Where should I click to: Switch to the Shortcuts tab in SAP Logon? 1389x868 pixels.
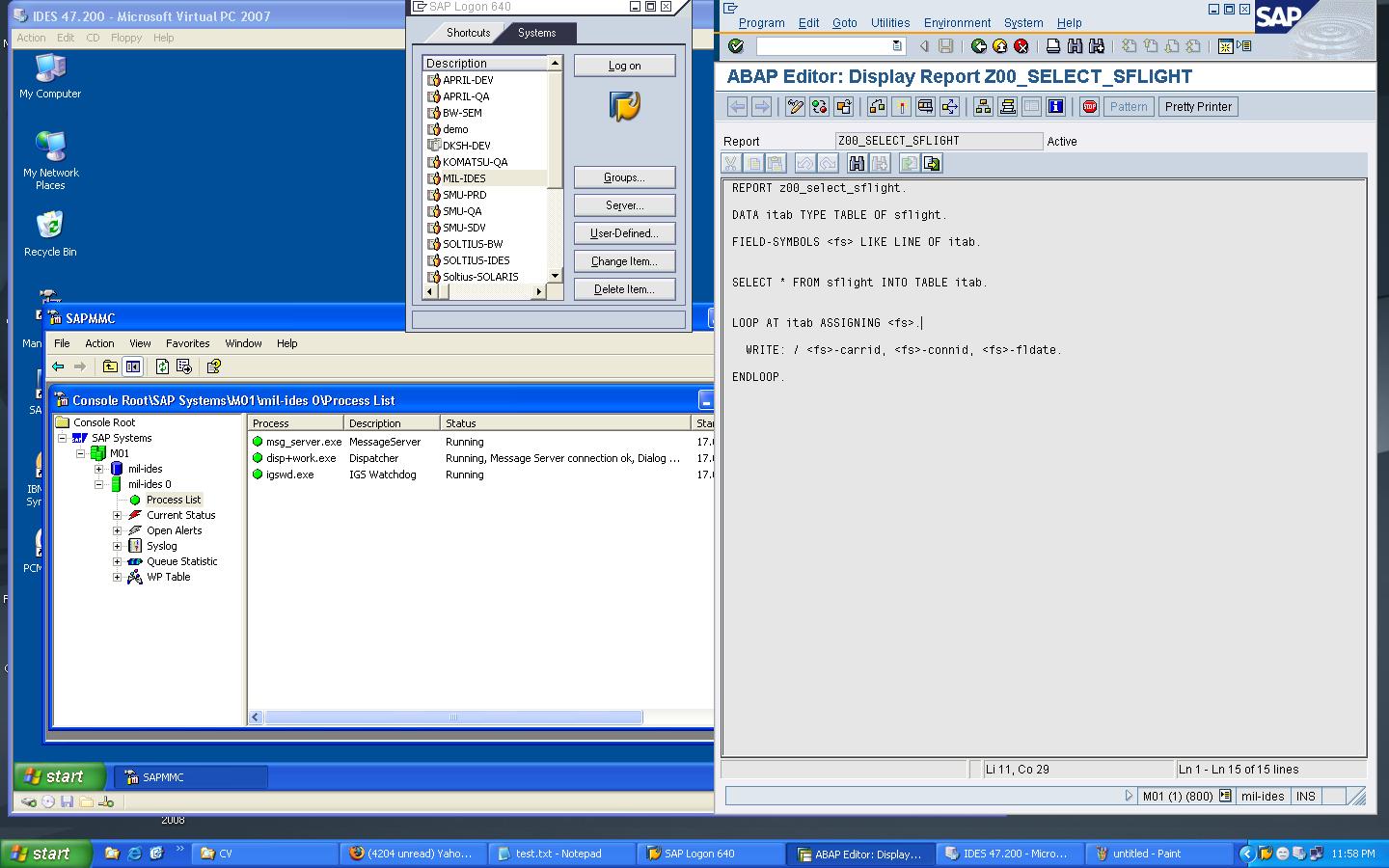(468, 33)
